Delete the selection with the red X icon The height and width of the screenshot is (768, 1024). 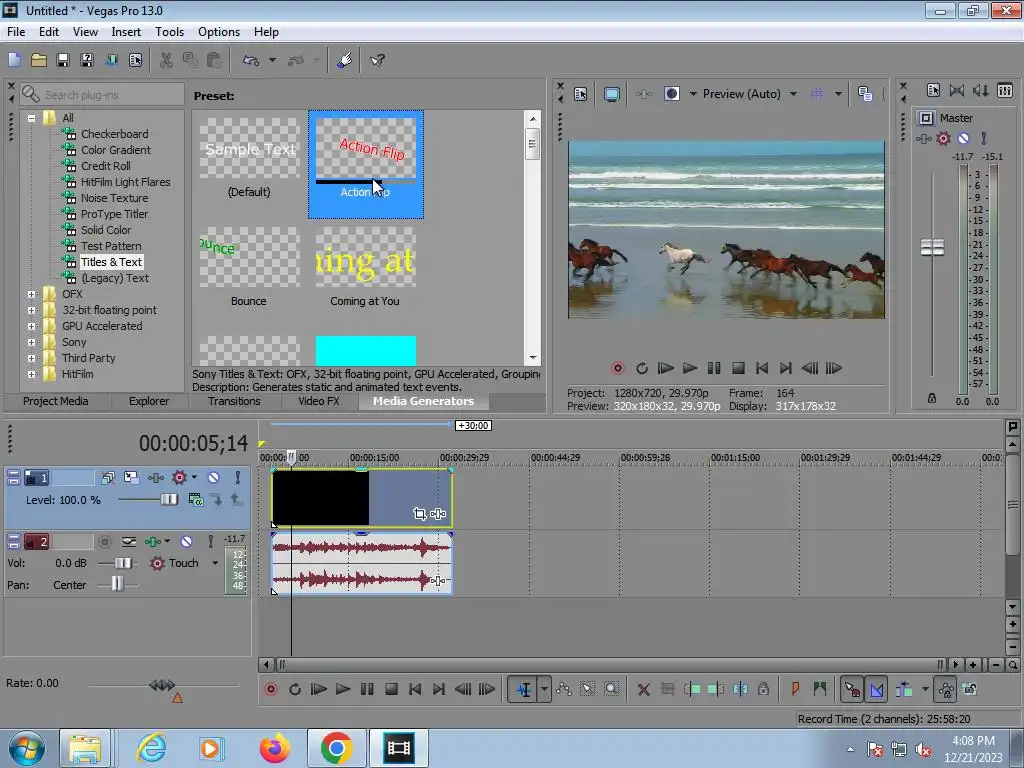[643, 689]
